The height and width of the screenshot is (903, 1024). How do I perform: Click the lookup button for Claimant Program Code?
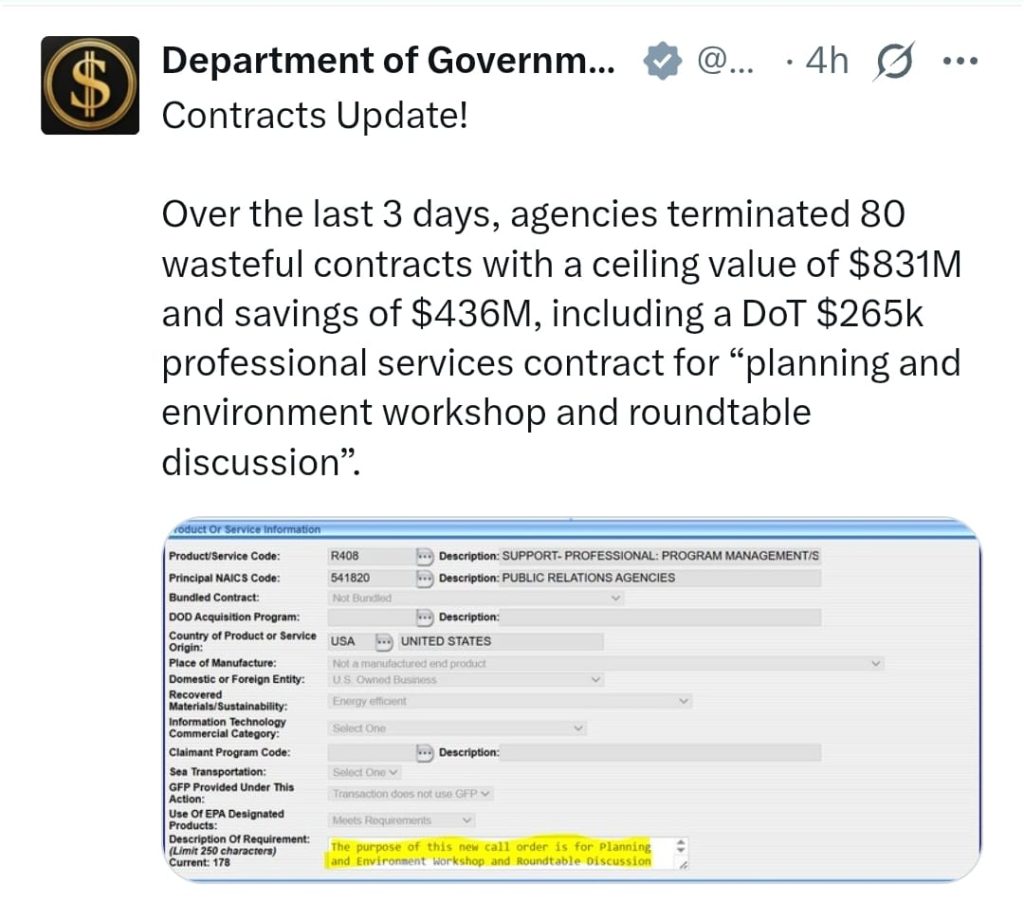click(423, 752)
